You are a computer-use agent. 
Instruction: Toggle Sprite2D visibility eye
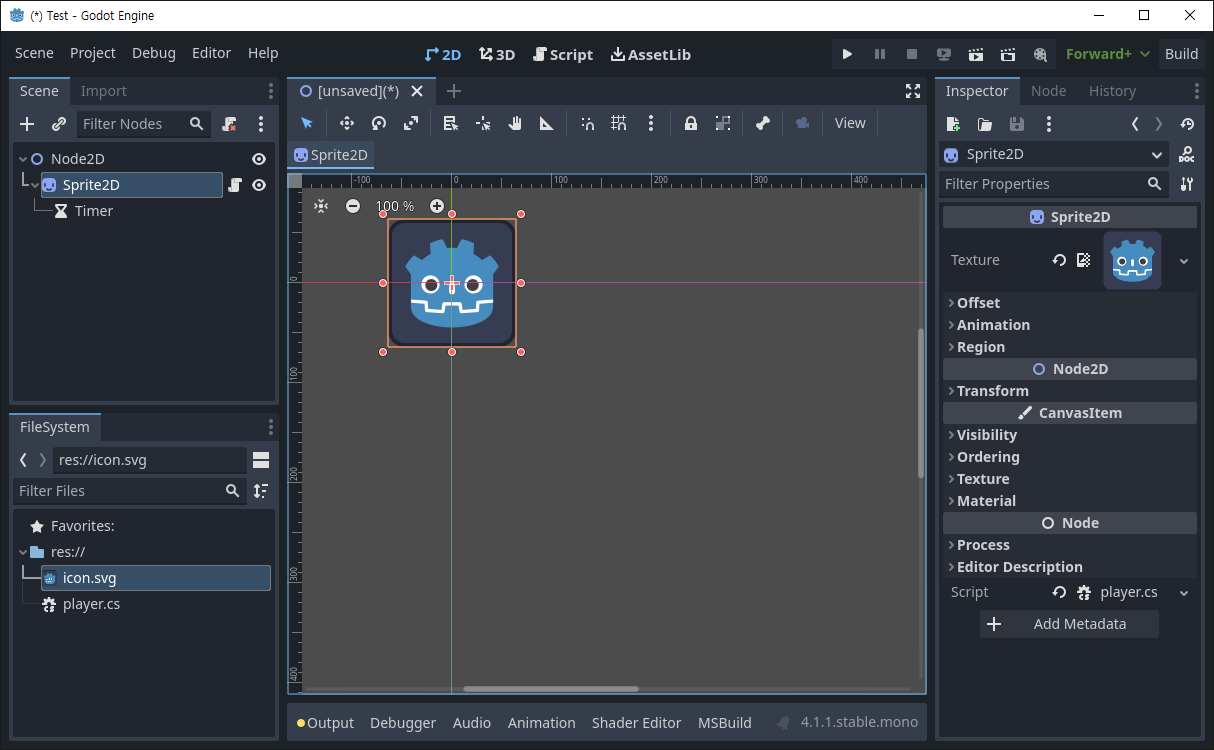[259, 185]
